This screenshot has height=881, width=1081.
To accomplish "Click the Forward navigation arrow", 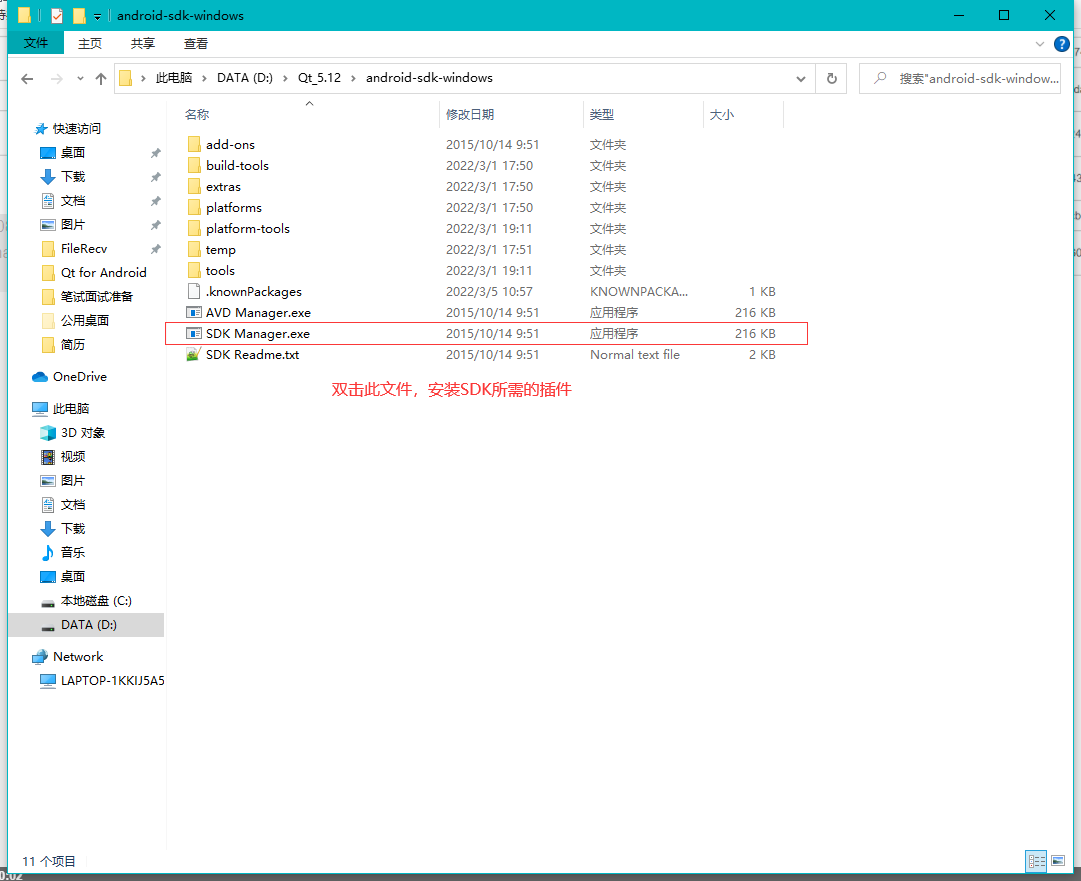I will click(x=57, y=79).
